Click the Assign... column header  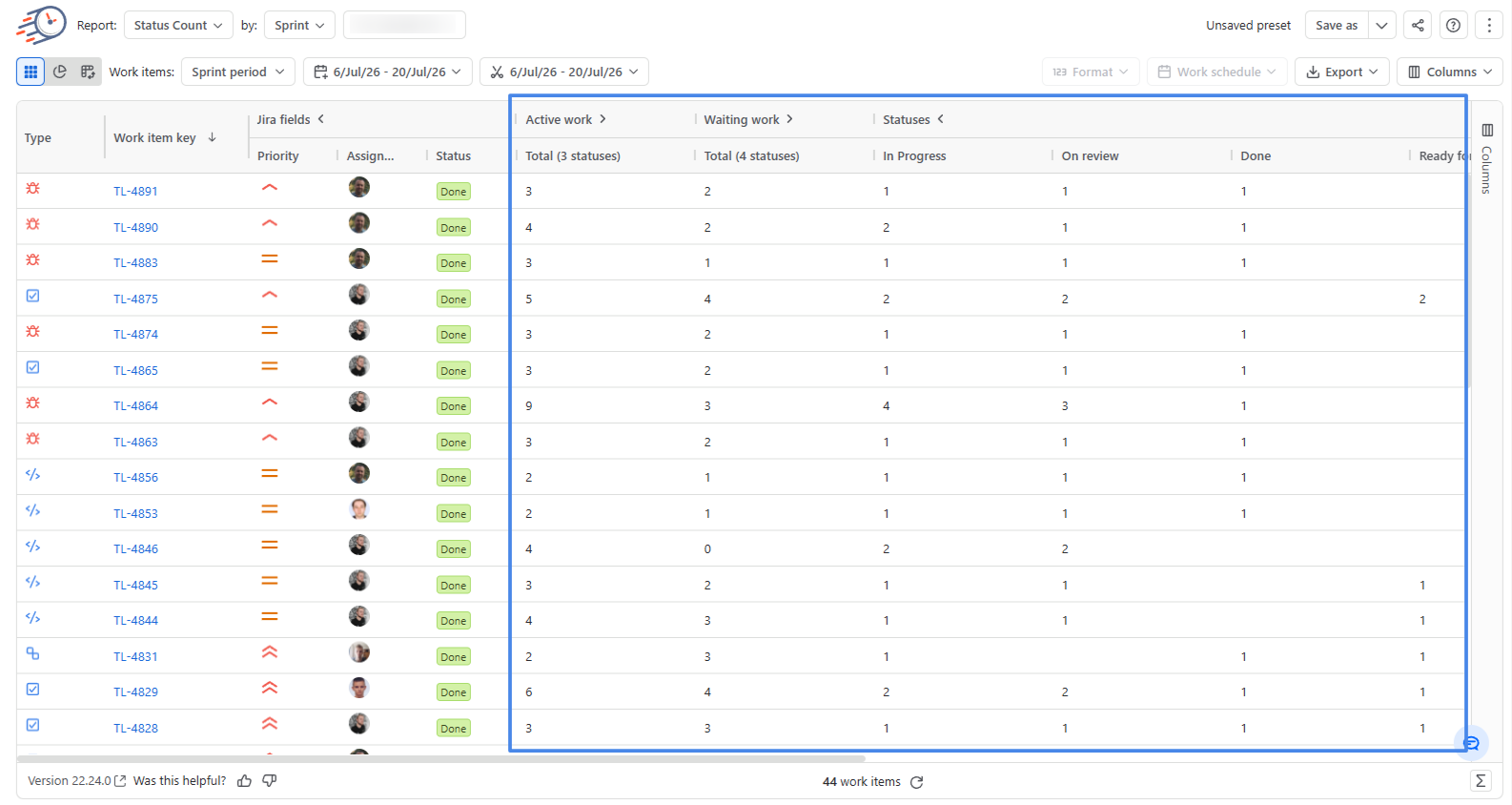coord(371,156)
